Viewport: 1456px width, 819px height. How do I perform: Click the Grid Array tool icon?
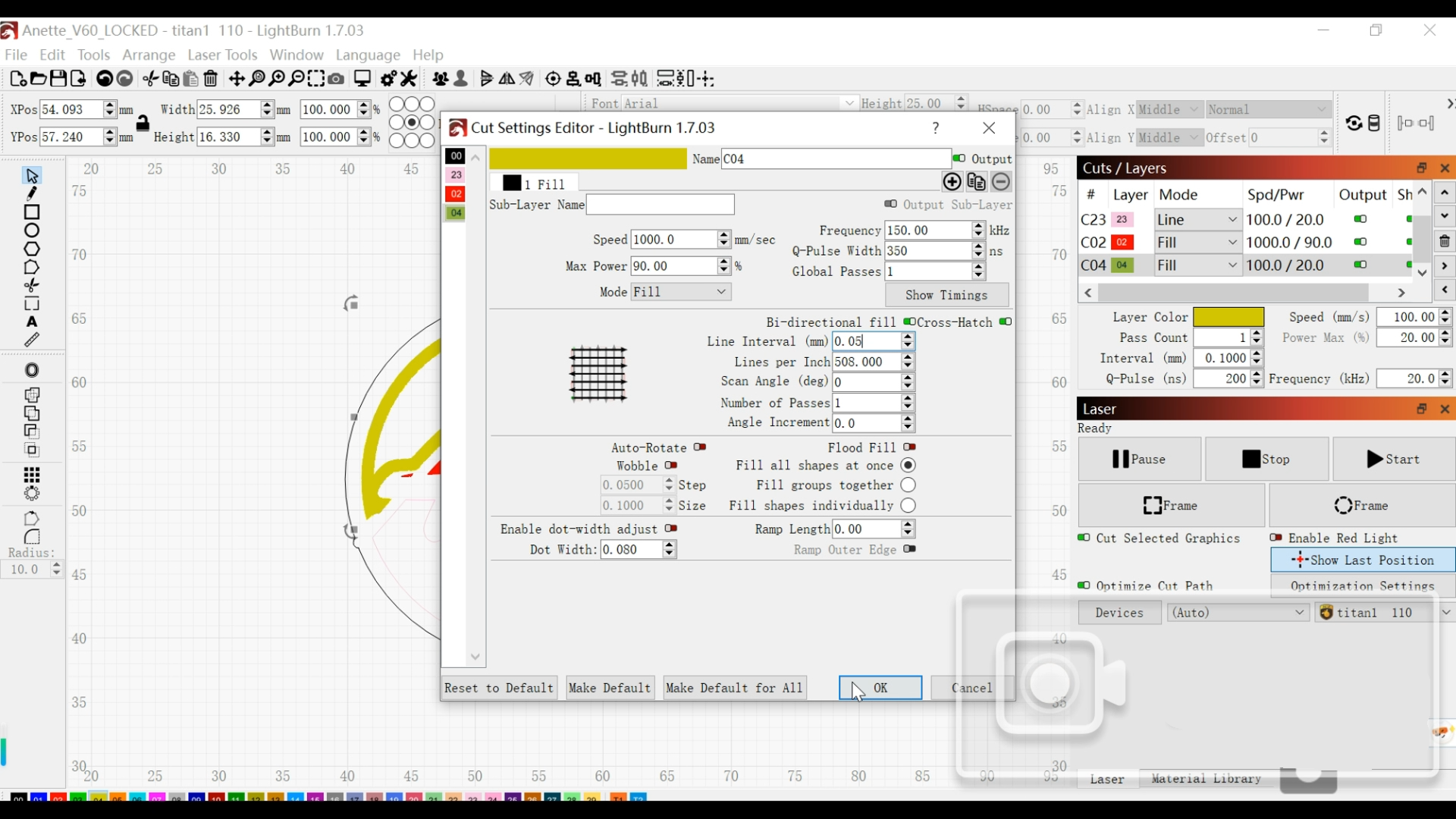(x=32, y=475)
